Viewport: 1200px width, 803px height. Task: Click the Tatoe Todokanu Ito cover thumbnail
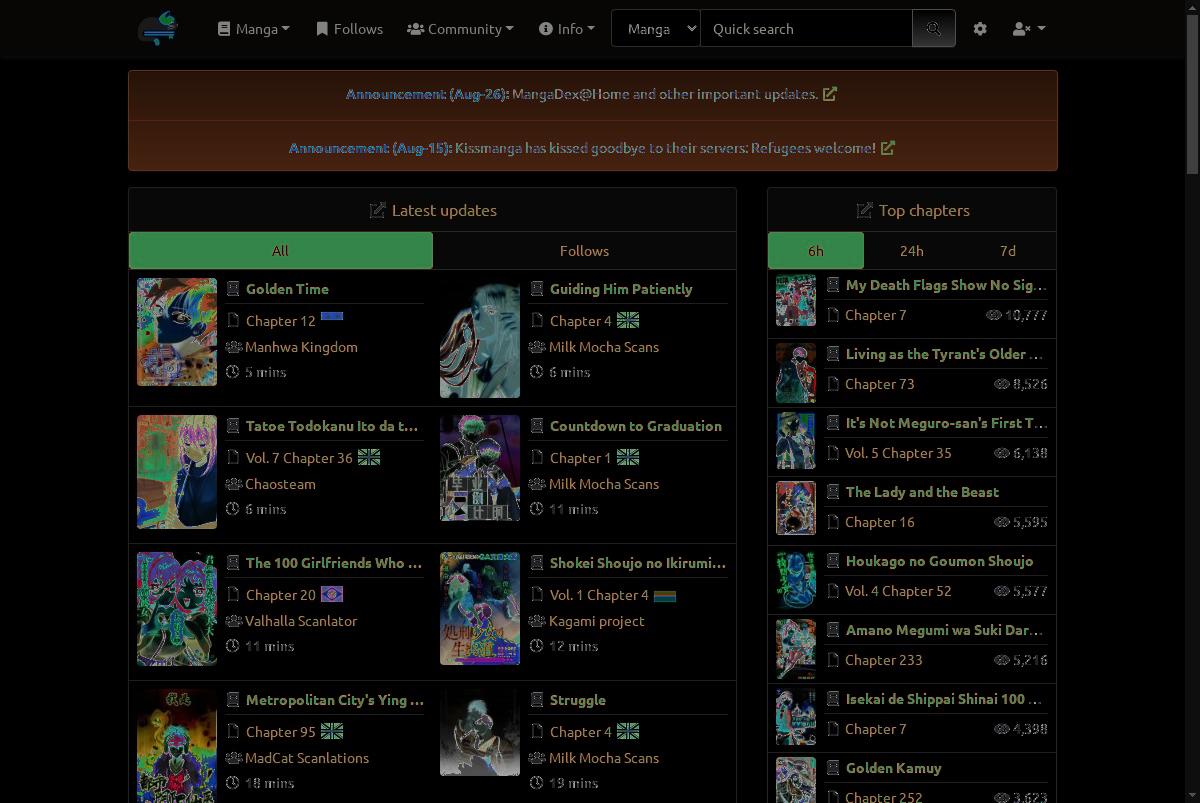(177, 471)
